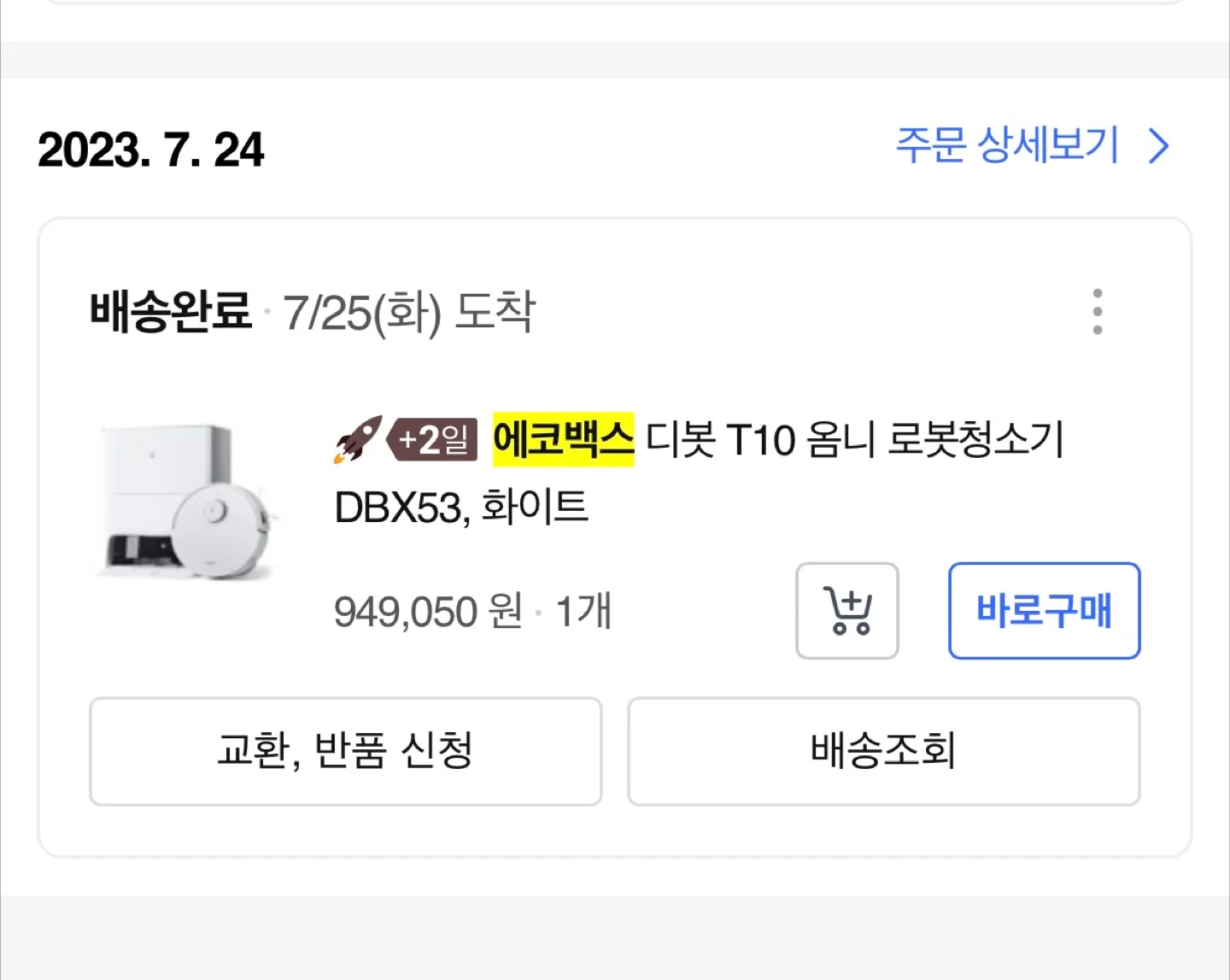The image size is (1230, 980).
Task: Tap the 로봇청소기 word in the title
Action: coord(975,440)
